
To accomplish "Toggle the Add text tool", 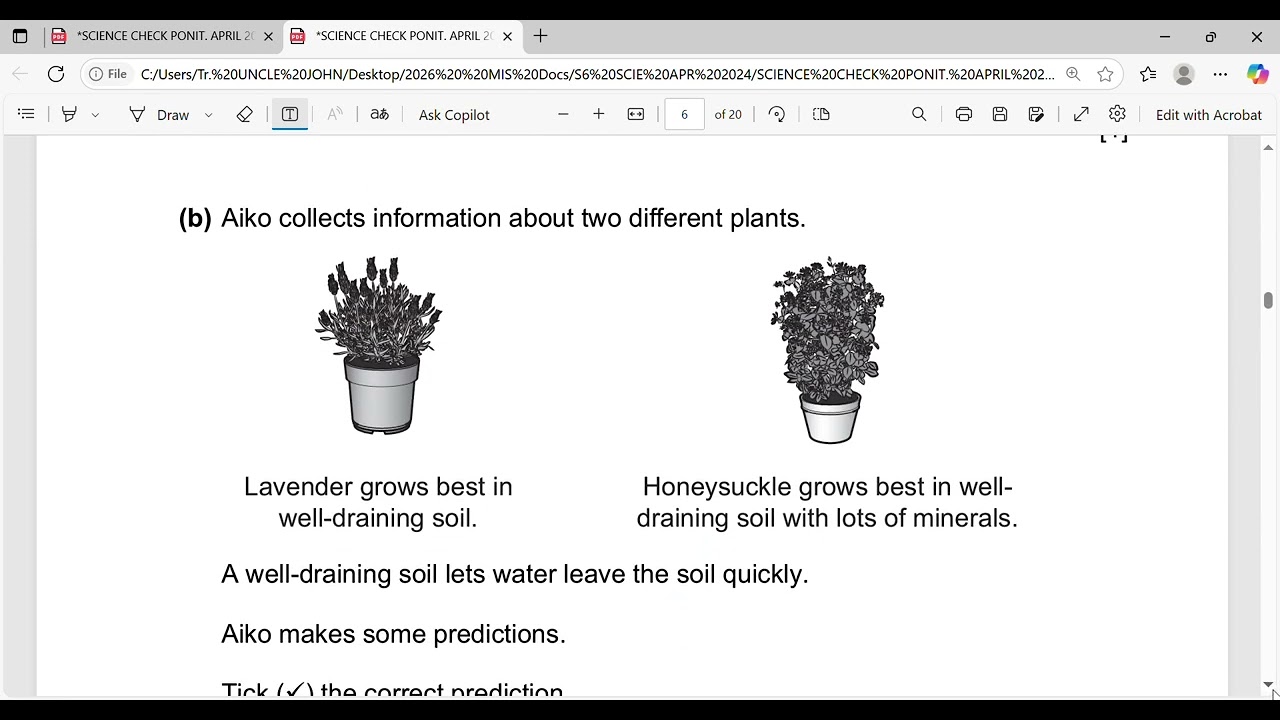I will click(x=290, y=115).
